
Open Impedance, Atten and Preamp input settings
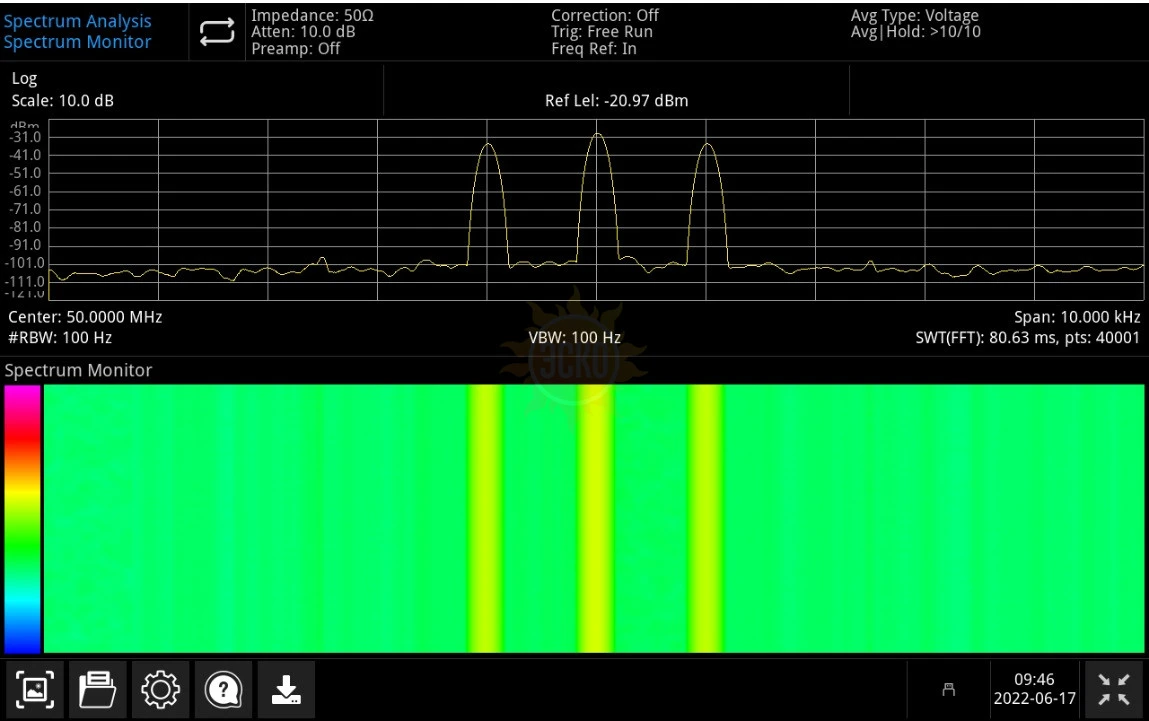click(312, 32)
